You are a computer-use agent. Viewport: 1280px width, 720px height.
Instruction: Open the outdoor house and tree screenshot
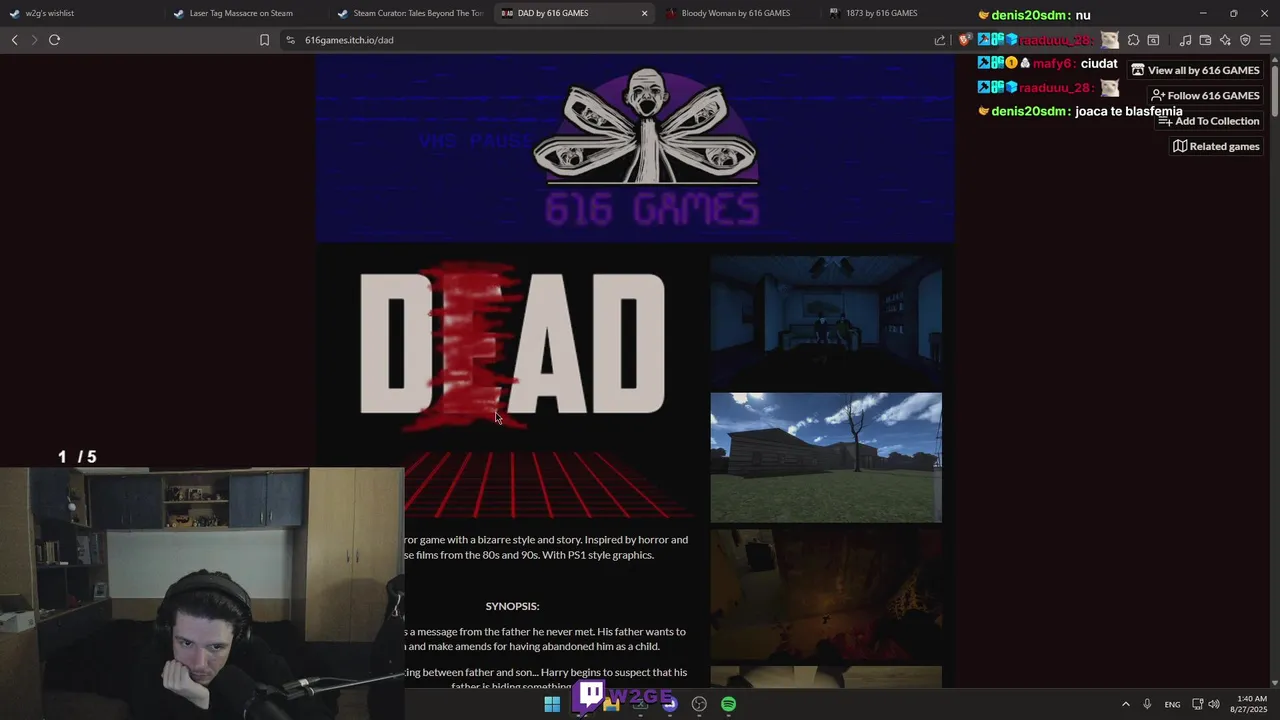(826, 457)
